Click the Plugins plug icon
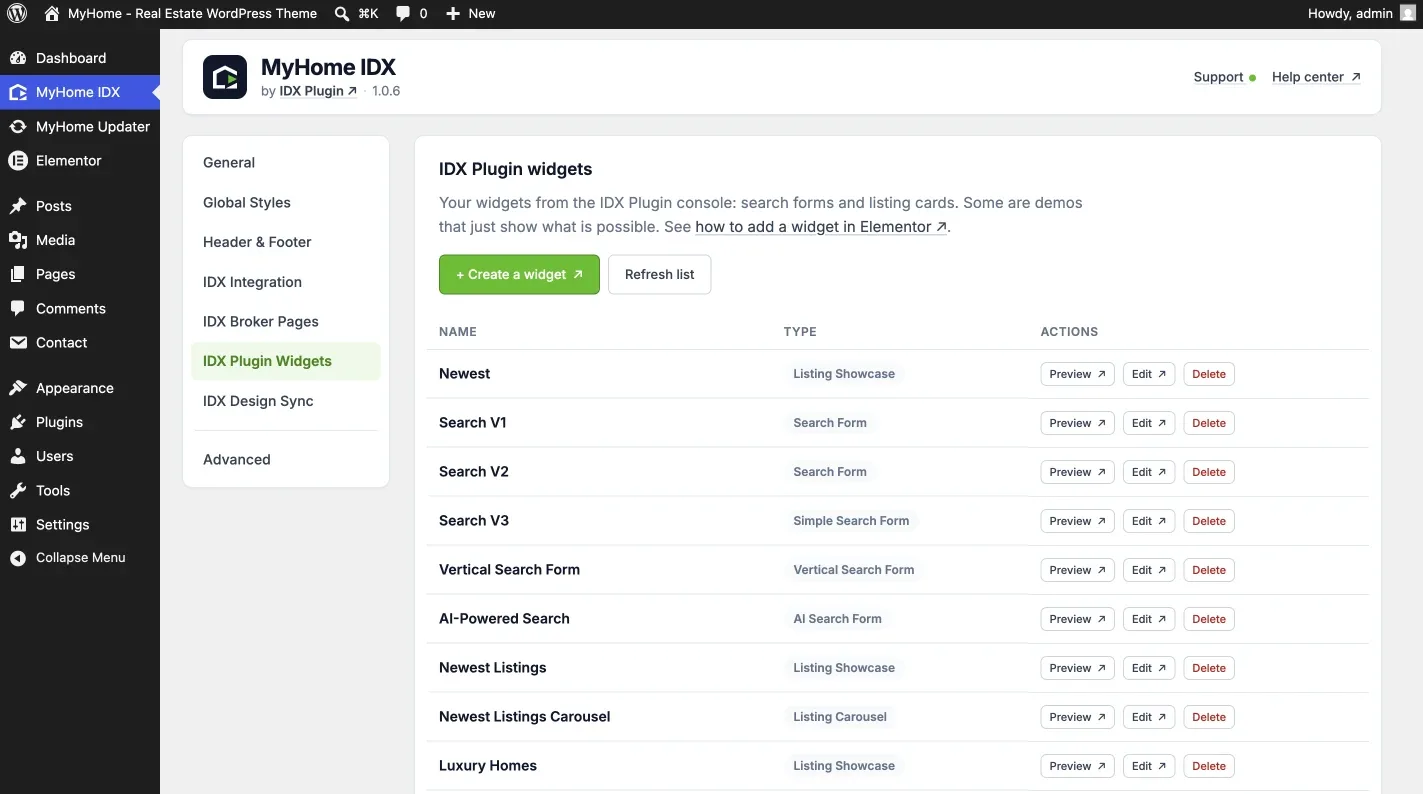Image resolution: width=1423 pixels, height=794 pixels. [18, 422]
